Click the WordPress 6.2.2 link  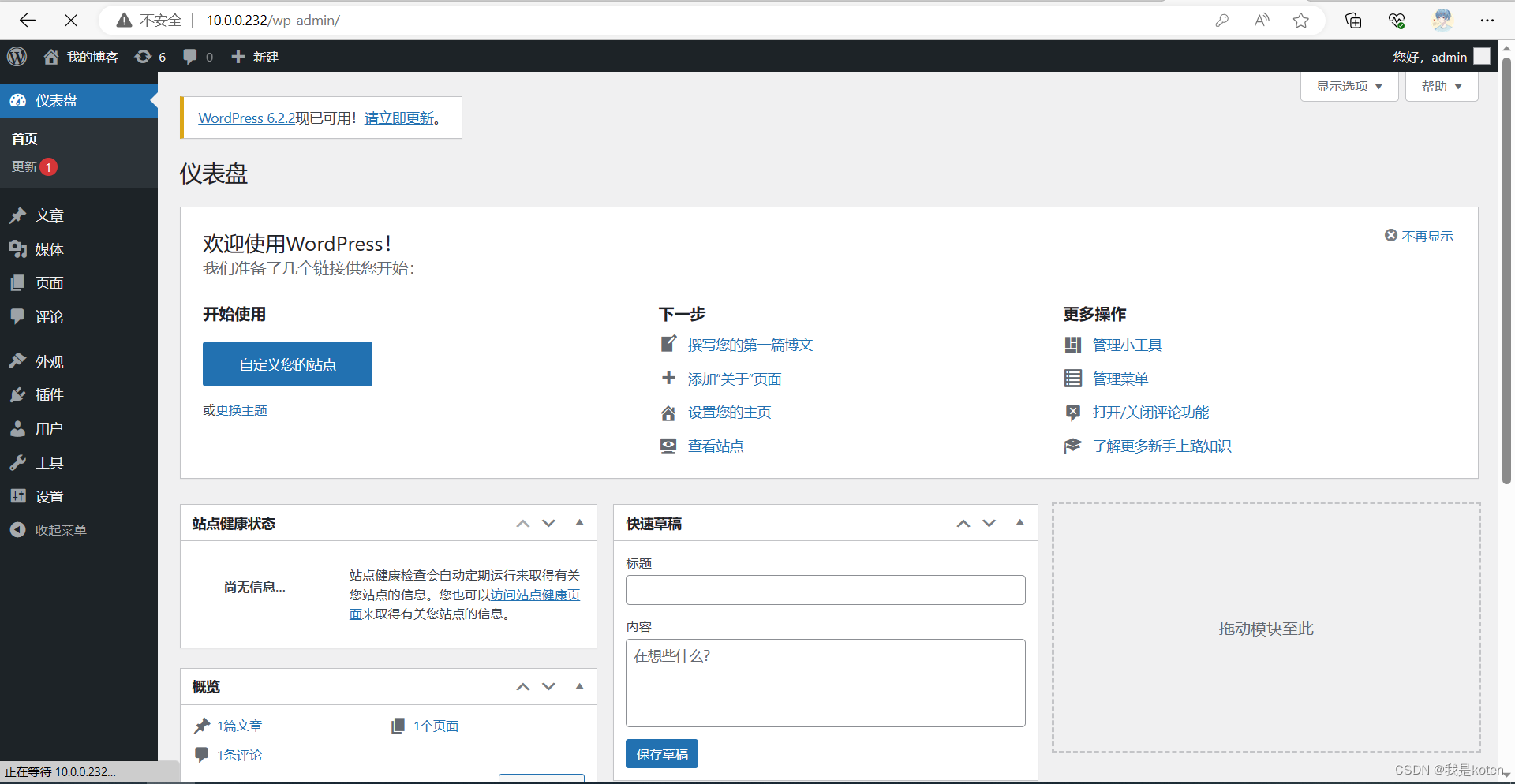coord(247,118)
